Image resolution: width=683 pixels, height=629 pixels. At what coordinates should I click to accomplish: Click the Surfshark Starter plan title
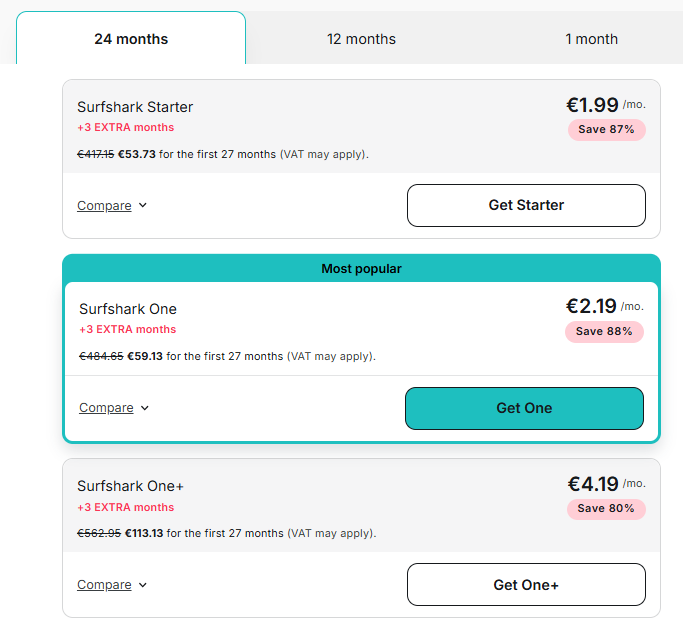[135, 107]
